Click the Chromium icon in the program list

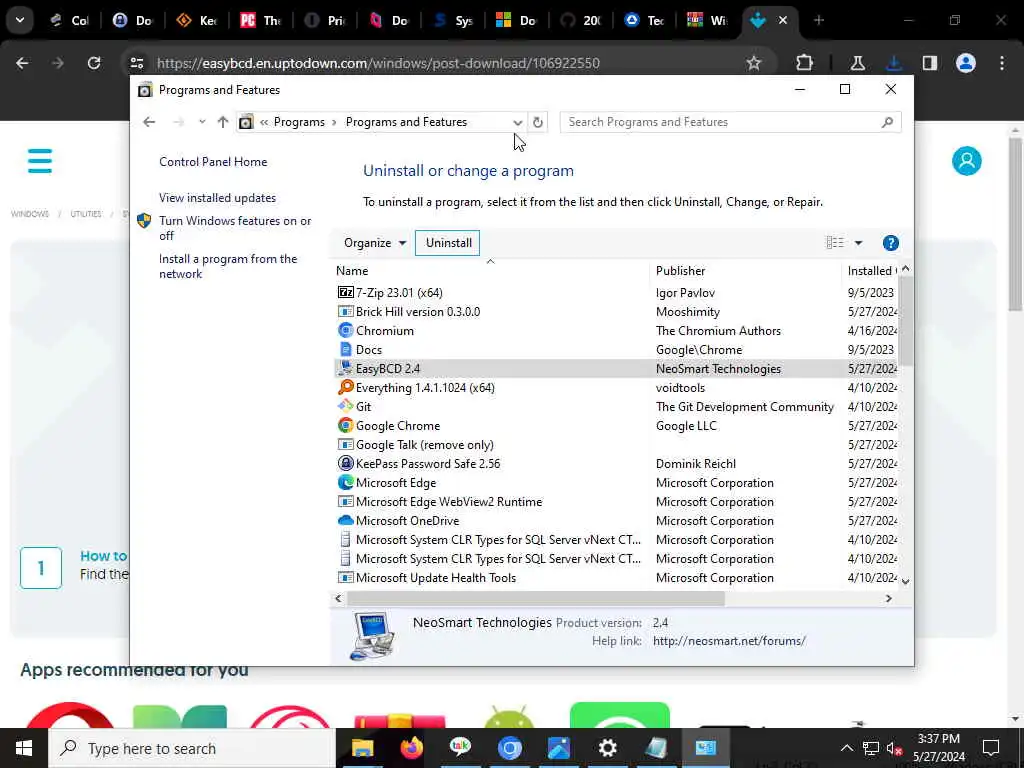coord(345,330)
